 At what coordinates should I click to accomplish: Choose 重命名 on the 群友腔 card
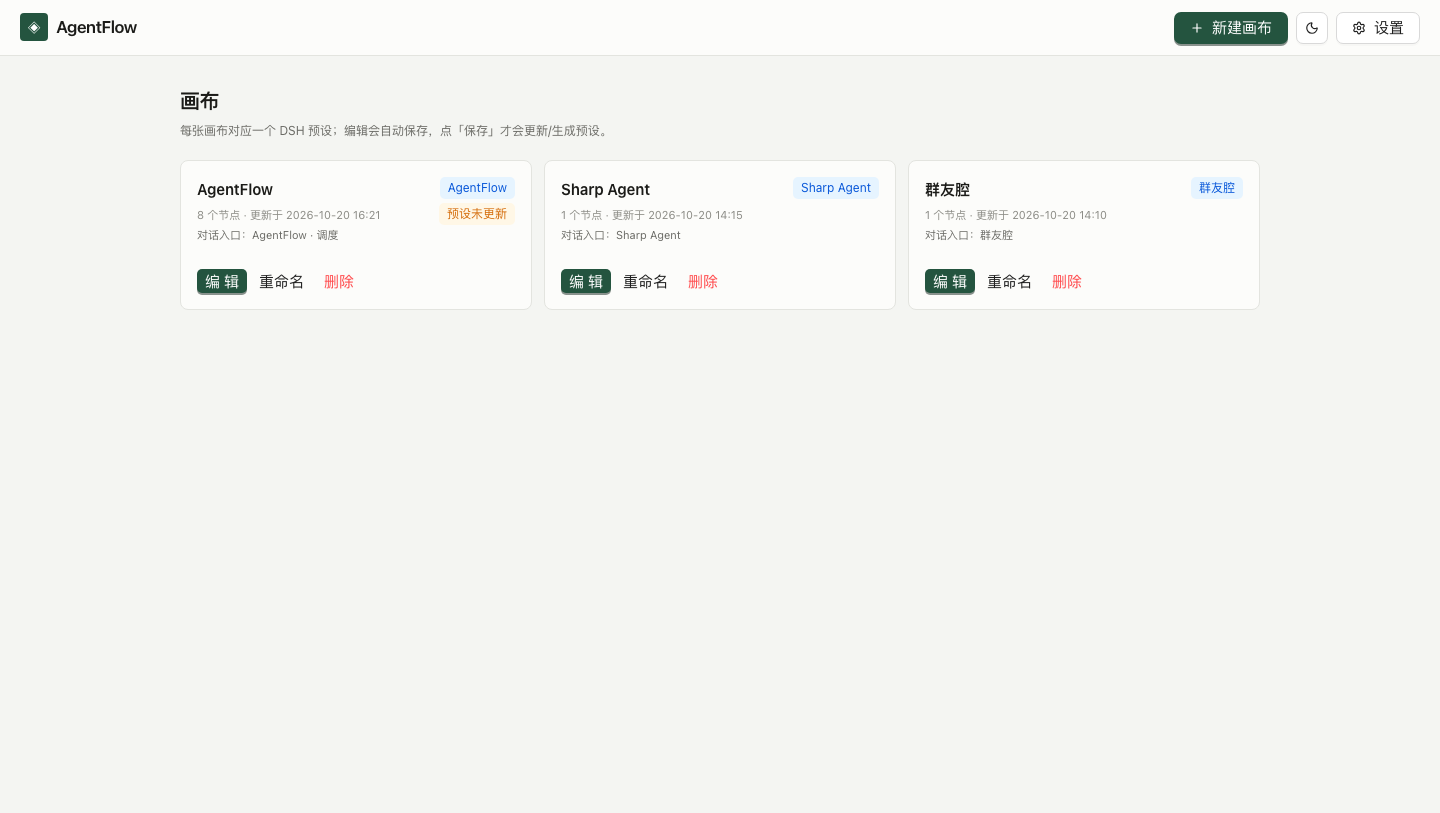[1010, 282]
